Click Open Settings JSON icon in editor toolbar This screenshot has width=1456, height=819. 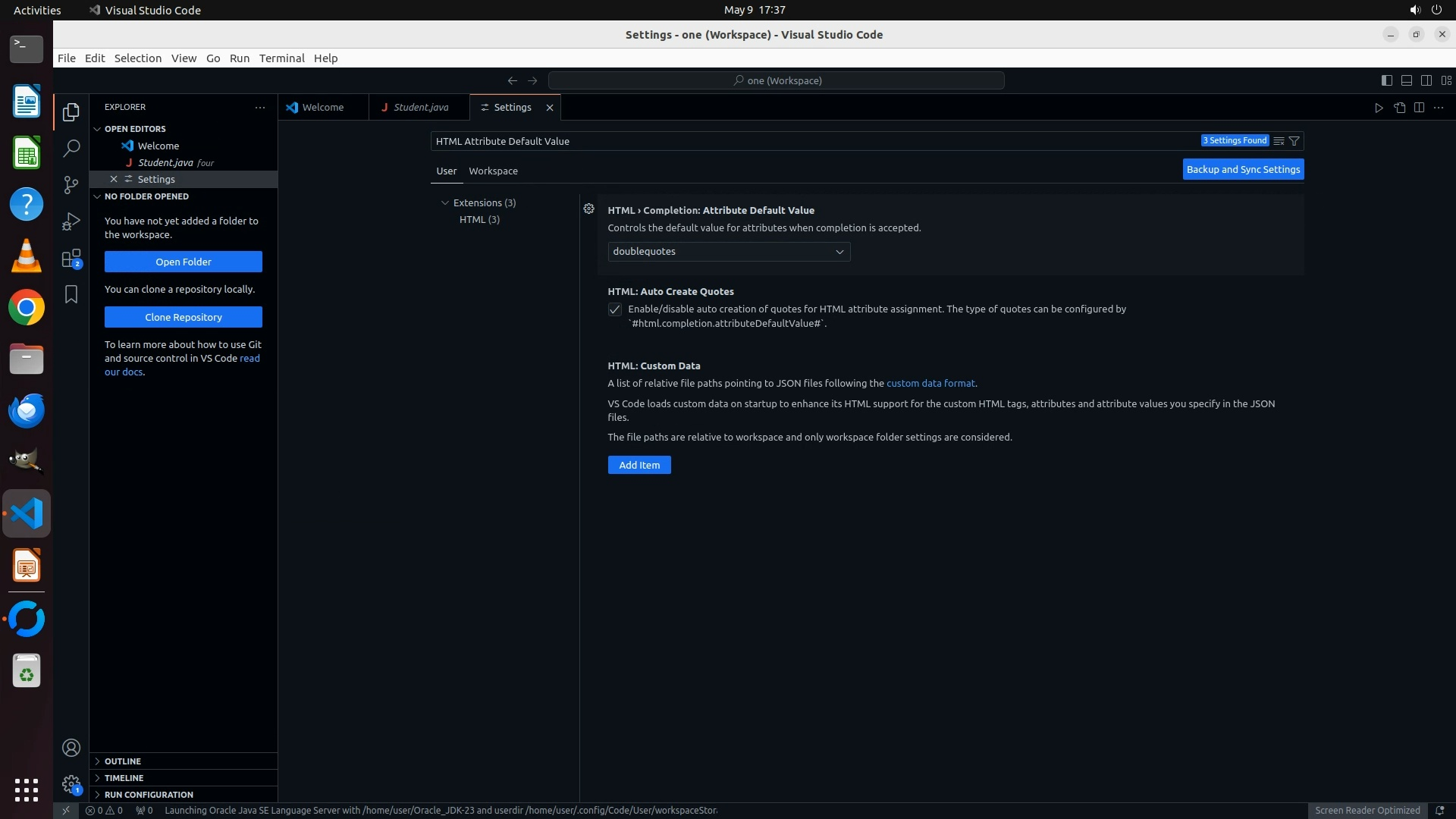click(x=1399, y=108)
